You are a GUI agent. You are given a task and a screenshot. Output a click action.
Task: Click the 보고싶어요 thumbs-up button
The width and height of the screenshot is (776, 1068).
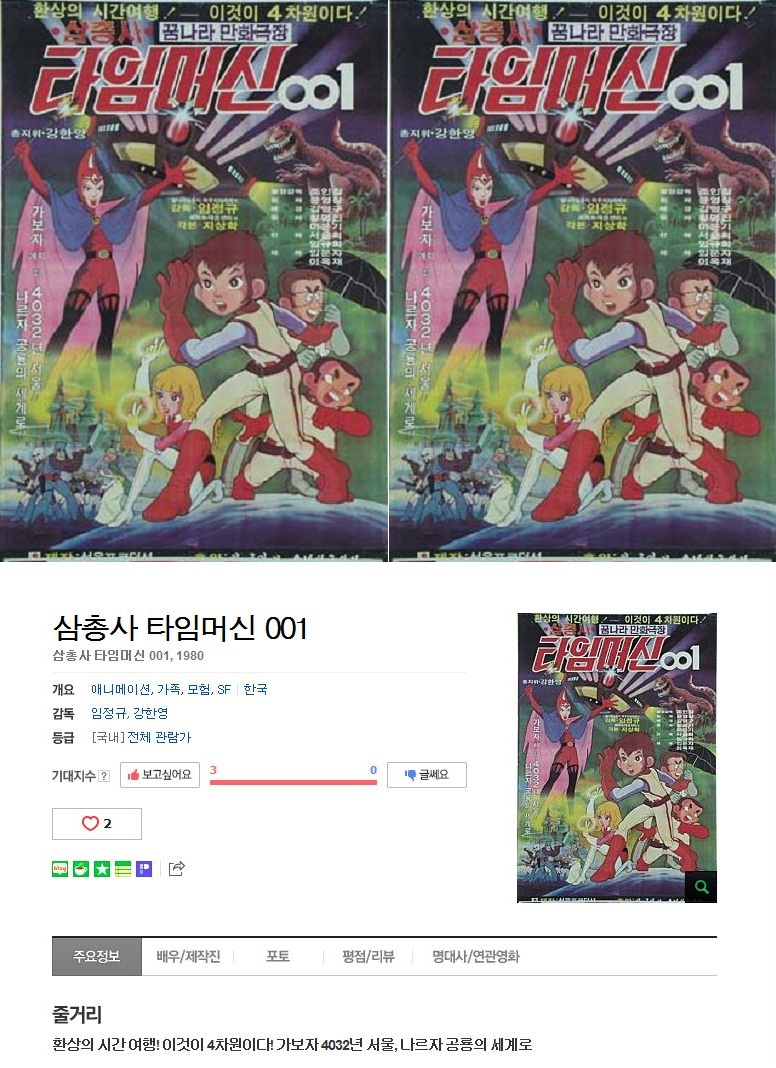160,774
